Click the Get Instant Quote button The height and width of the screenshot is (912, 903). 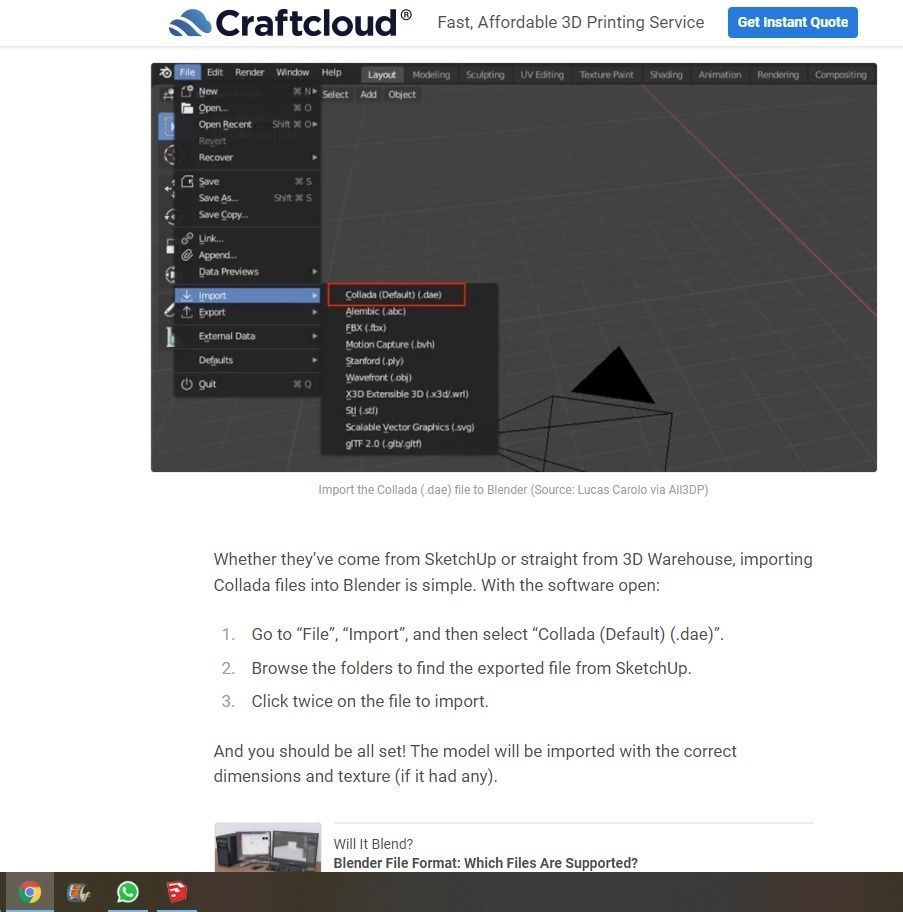(x=793, y=22)
